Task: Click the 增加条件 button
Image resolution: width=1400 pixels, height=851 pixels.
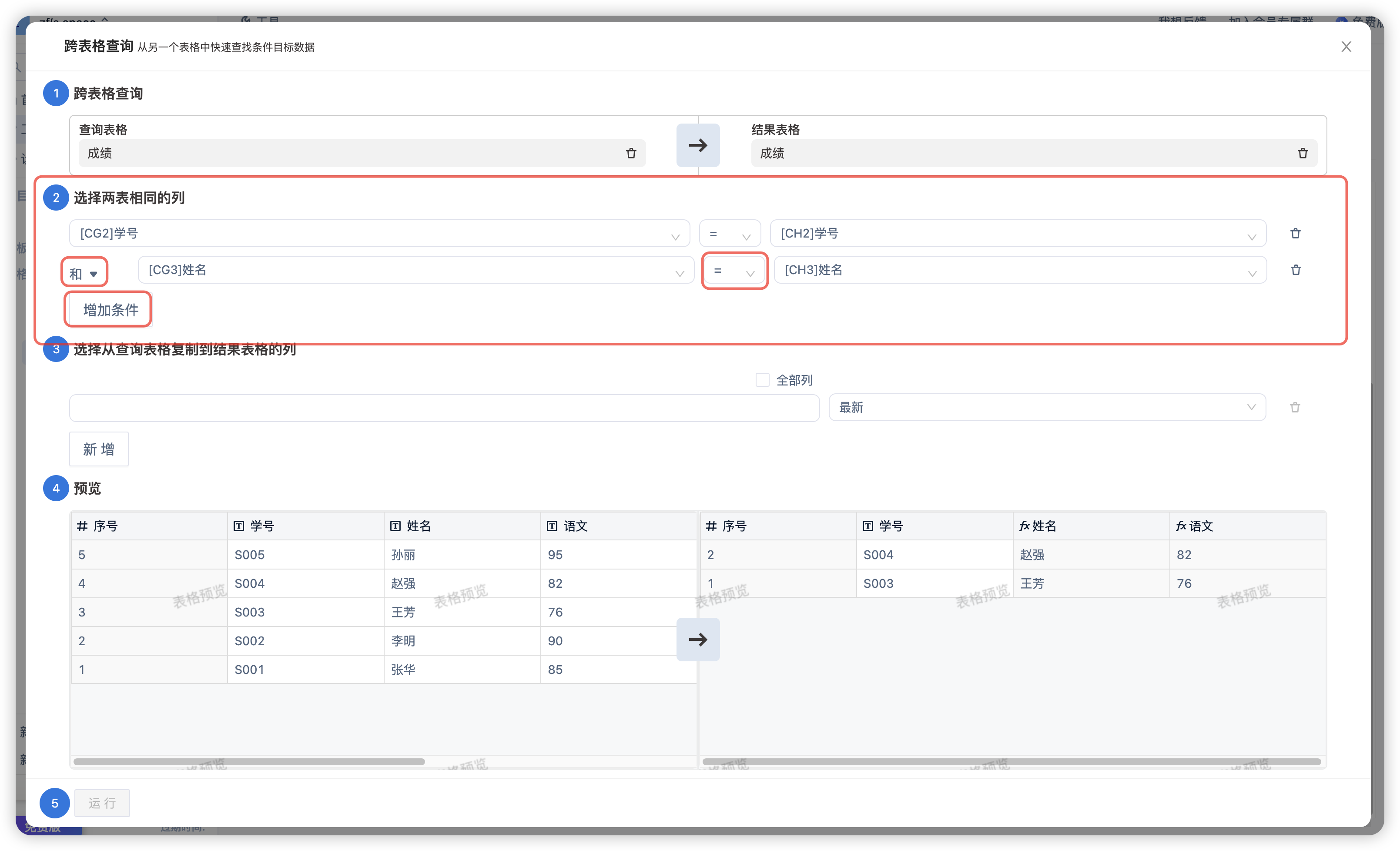Action: pos(110,310)
